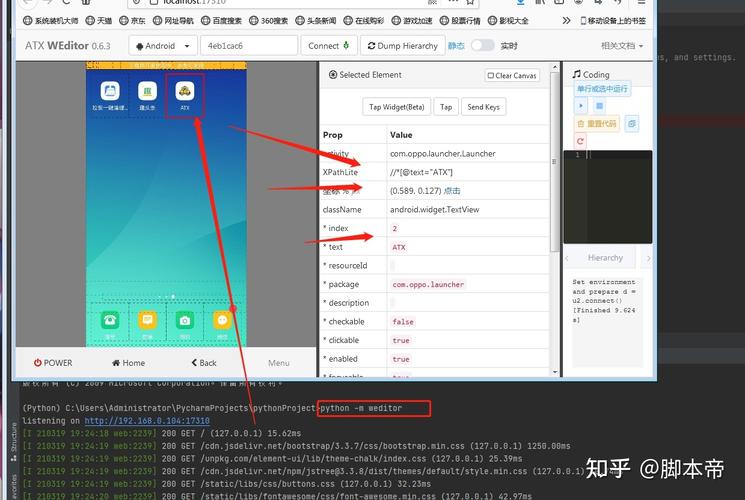Viewport: 745px width, 500px height.
Task: Click the 重置代码 button
Action: [x=597, y=124]
